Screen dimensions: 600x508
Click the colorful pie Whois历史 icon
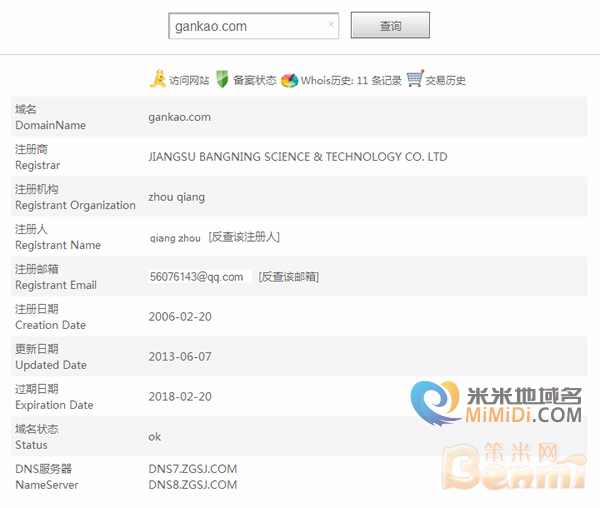pos(289,80)
